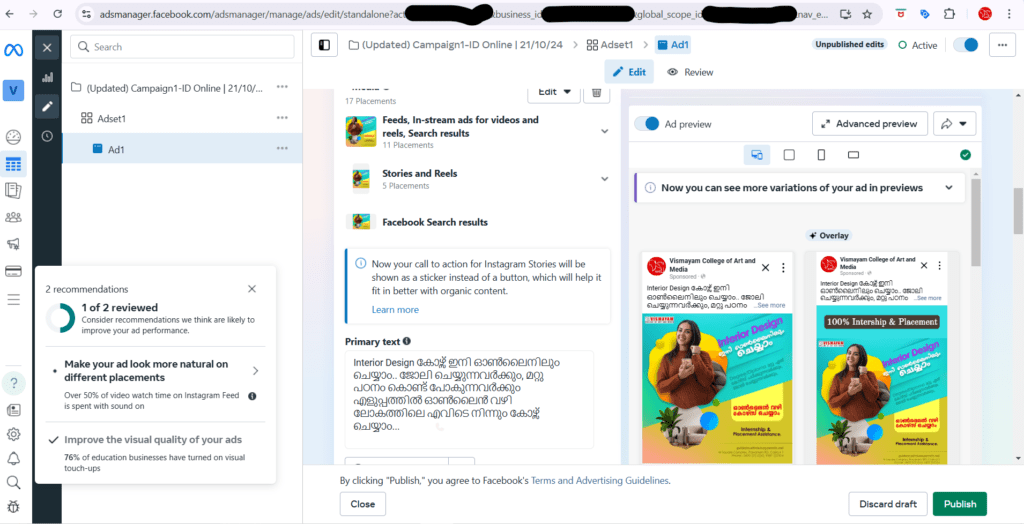Click the Adset1 breadcrumb
The image size is (1024, 524).
610,45
